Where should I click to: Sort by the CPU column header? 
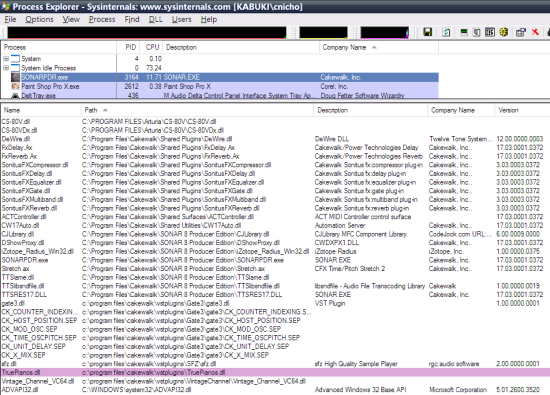(x=152, y=47)
